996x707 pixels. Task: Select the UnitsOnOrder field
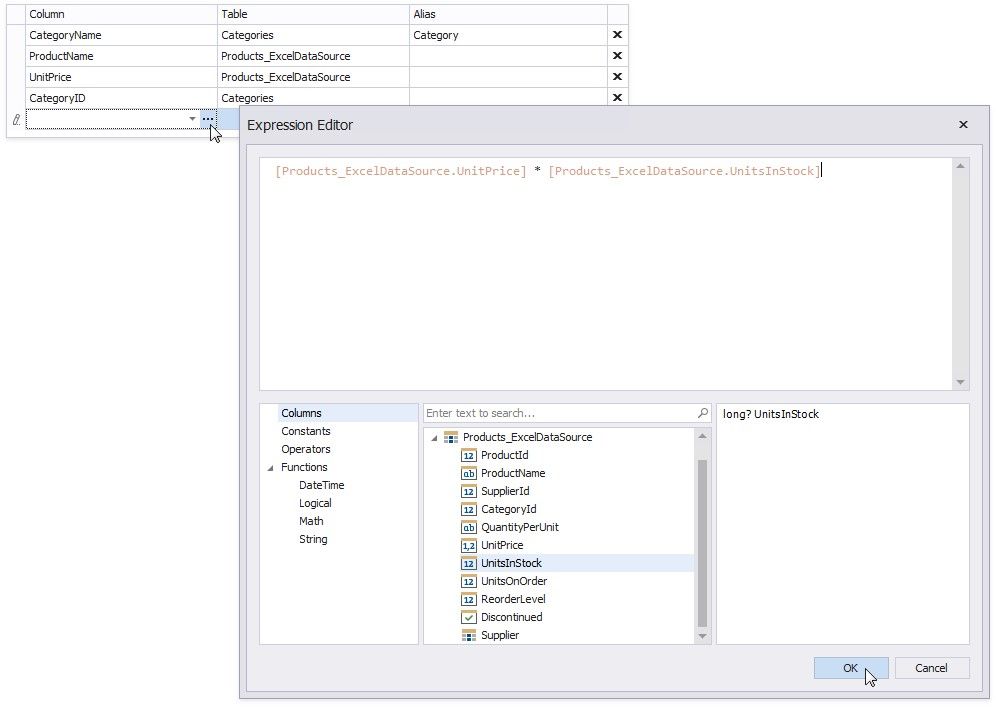click(x=513, y=581)
